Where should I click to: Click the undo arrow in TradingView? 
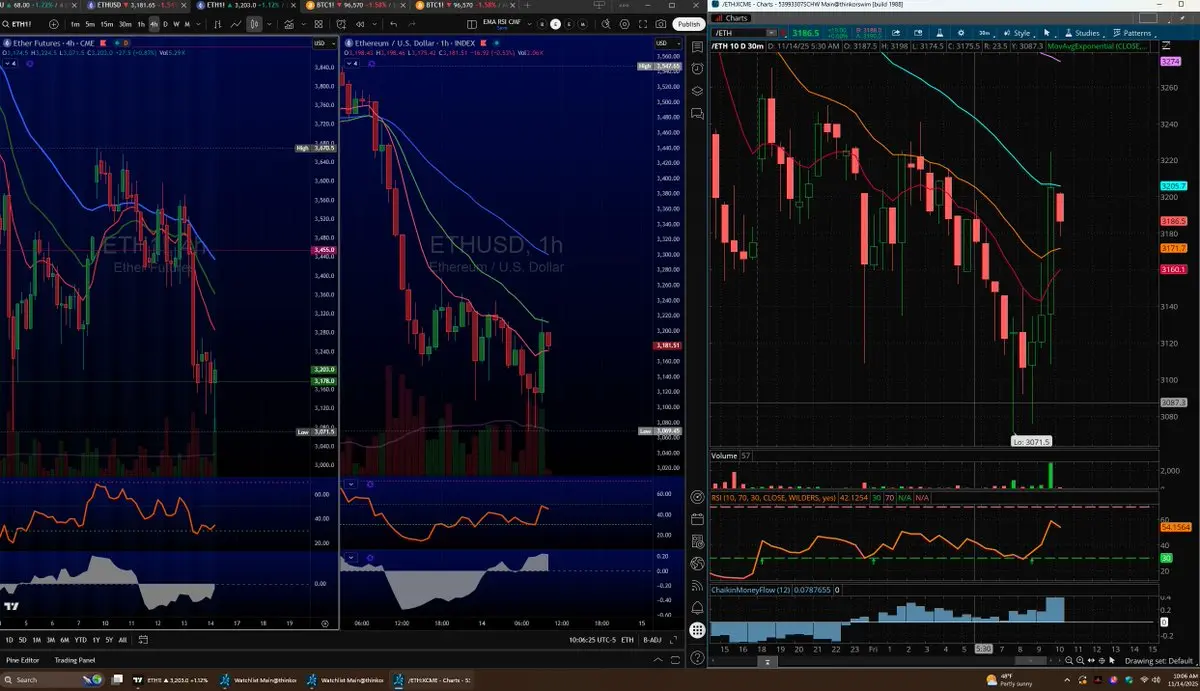click(393, 24)
